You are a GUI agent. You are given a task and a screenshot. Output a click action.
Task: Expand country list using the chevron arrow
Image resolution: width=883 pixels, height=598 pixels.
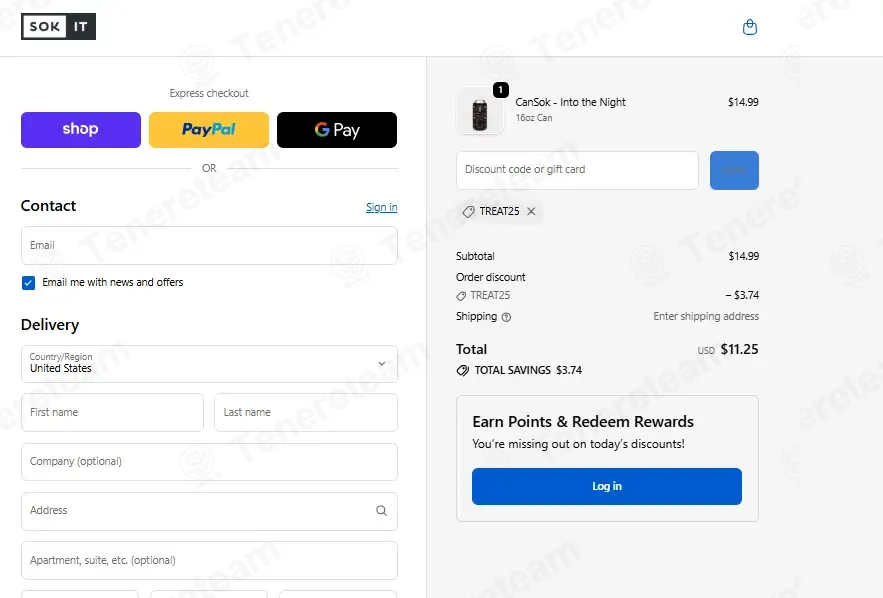point(382,364)
